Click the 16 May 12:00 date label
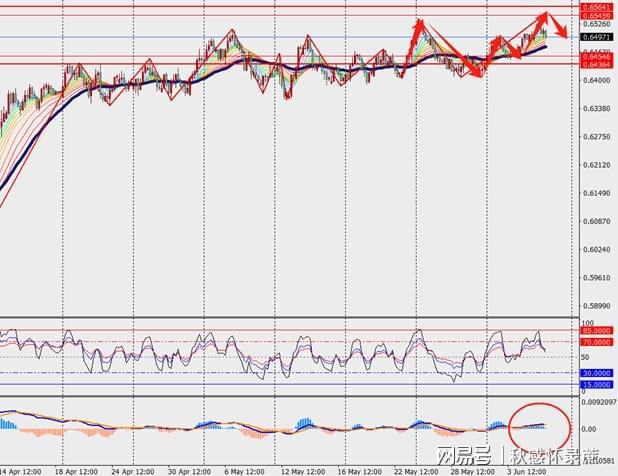 [x=359, y=472]
